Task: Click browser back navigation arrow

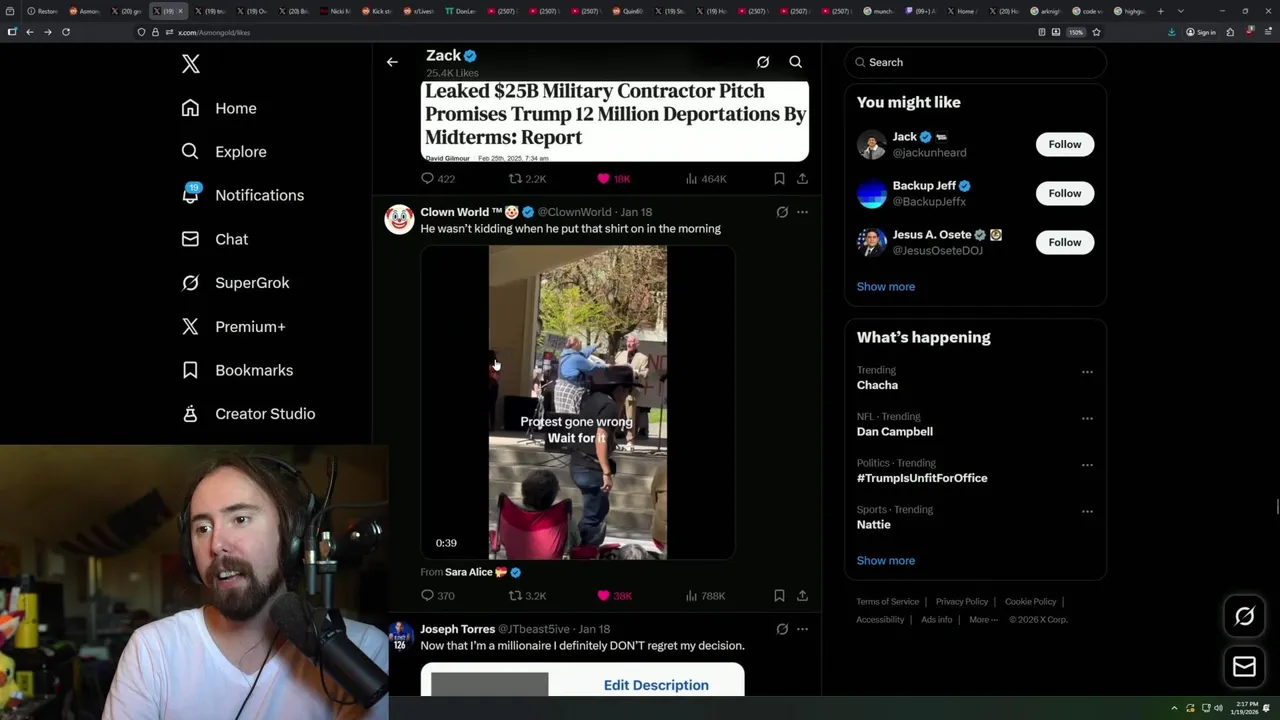Action: point(30,32)
